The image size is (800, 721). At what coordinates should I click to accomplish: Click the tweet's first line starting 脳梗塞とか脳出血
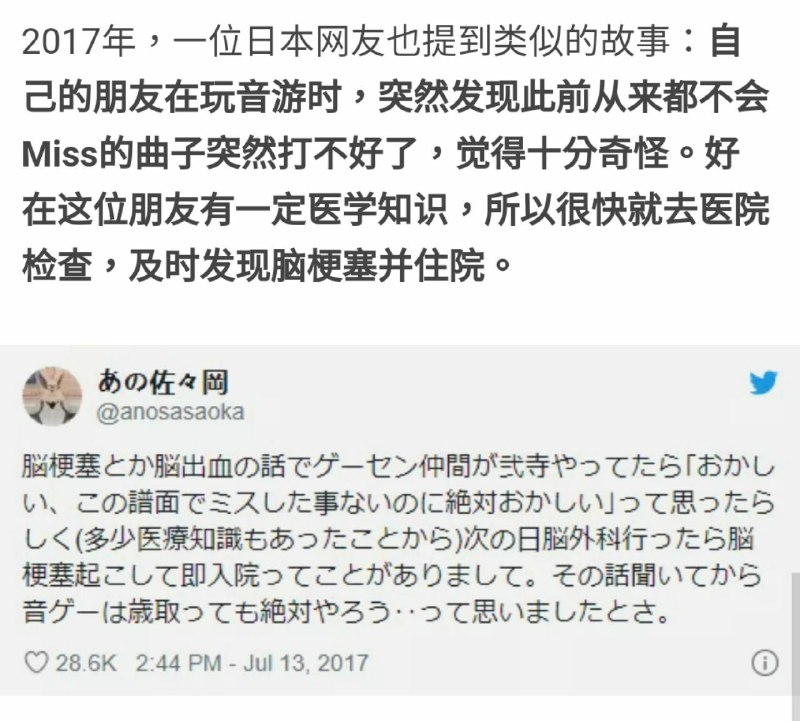coord(398,466)
